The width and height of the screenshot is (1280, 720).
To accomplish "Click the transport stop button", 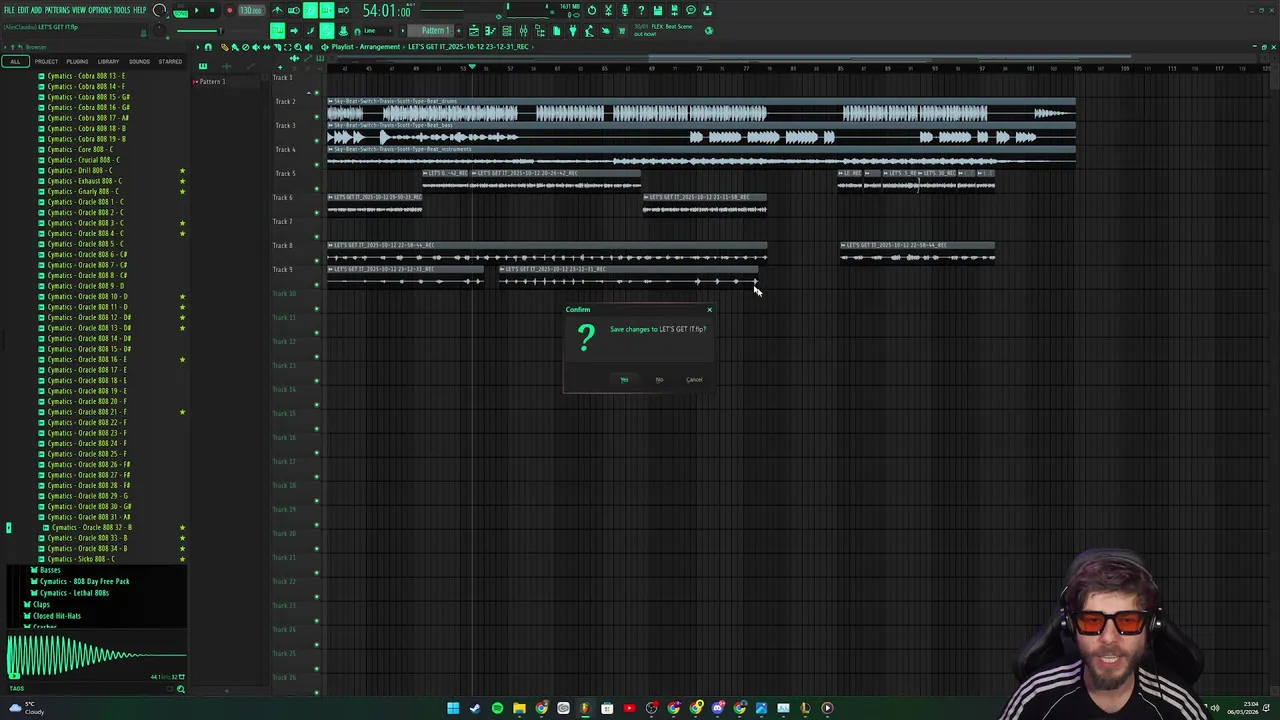I will (212, 10).
